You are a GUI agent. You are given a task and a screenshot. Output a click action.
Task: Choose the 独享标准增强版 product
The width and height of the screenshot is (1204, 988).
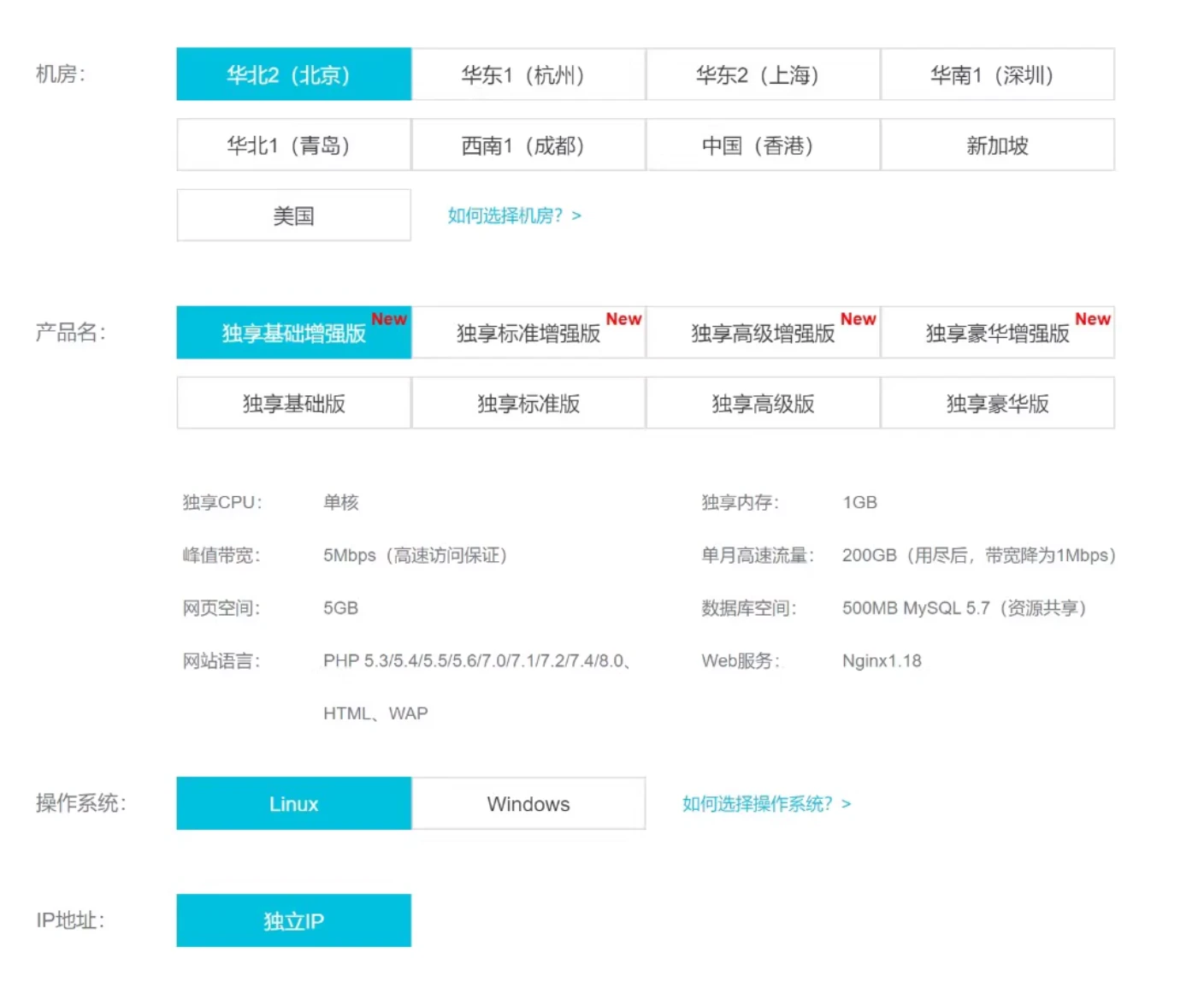528,333
